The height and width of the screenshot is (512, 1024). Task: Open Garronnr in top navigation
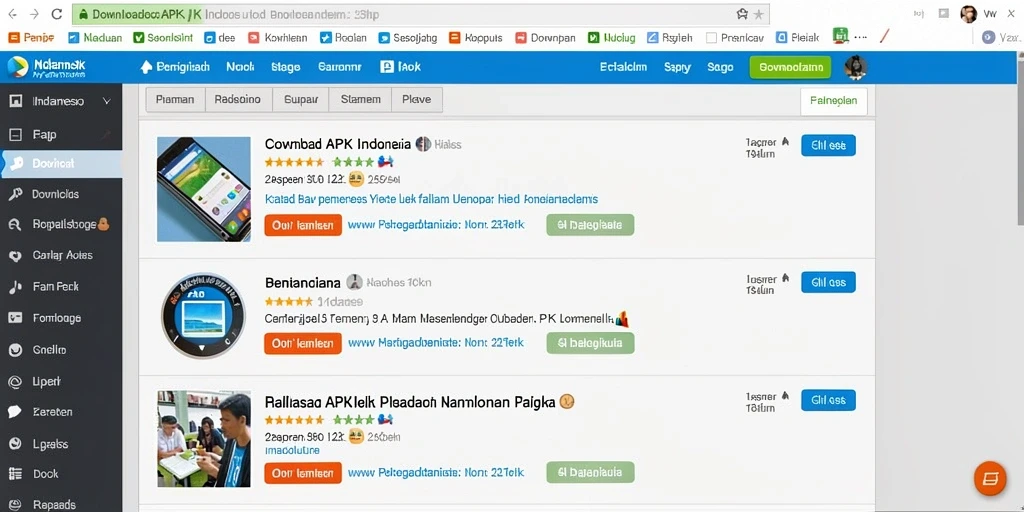(340, 67)
